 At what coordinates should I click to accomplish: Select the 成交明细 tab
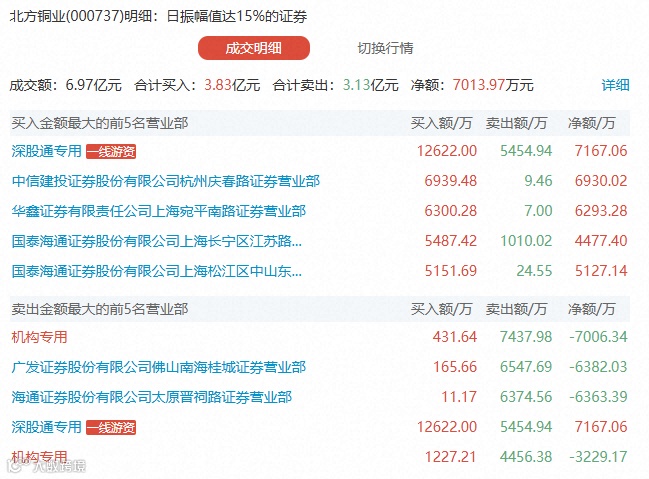coord(254,48)
